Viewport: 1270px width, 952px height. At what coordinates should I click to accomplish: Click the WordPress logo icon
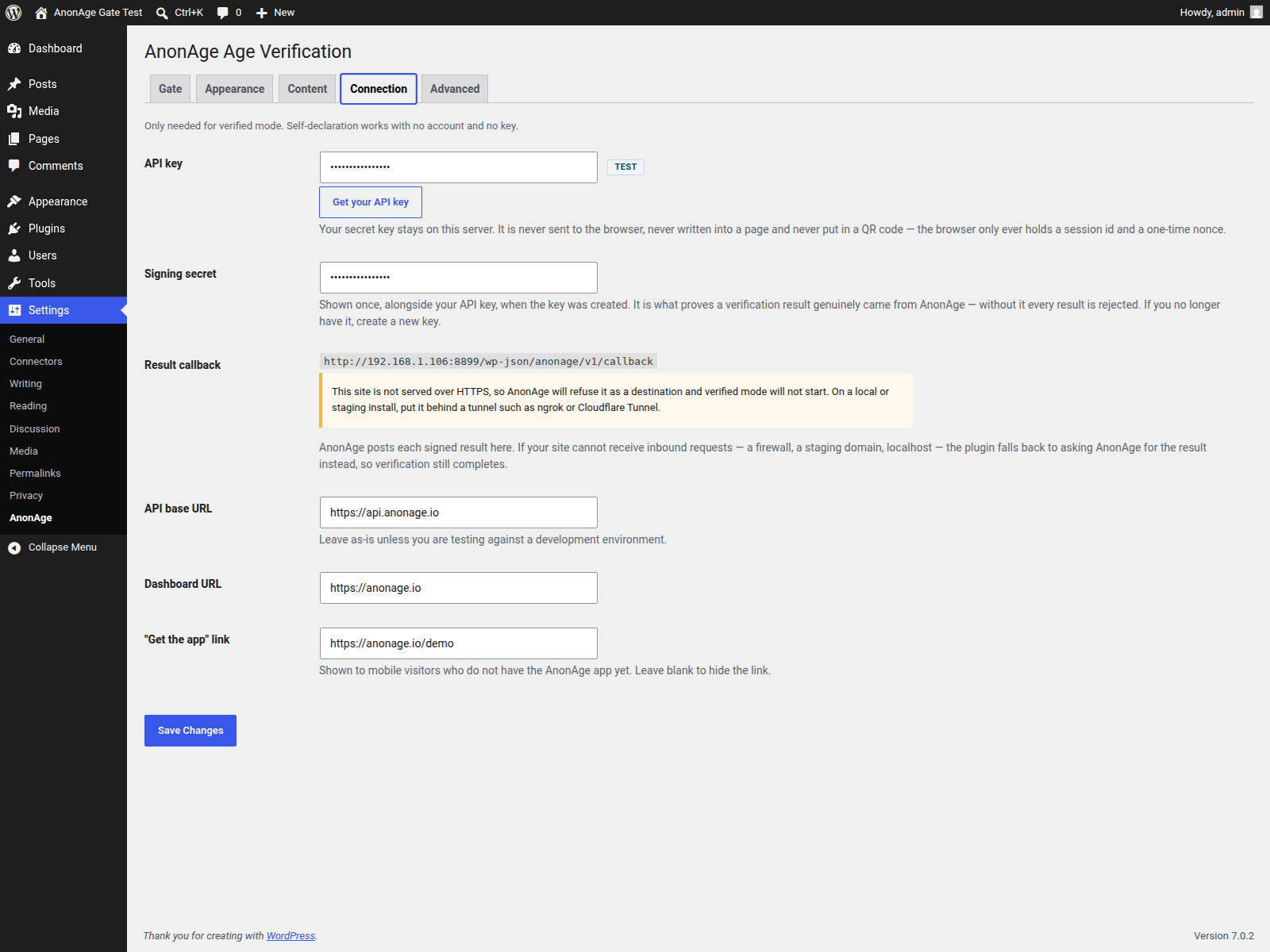13,13
